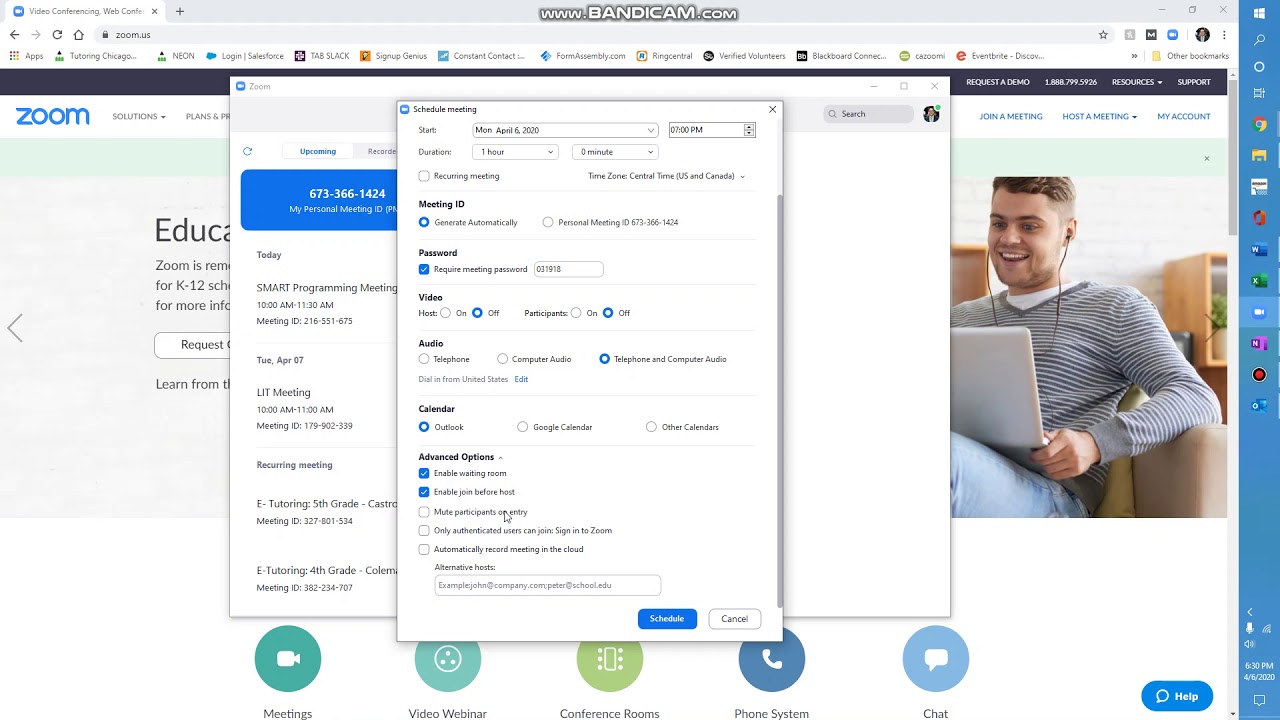Refresh upcoming meetings in the Zoom window

coord(247,151)
